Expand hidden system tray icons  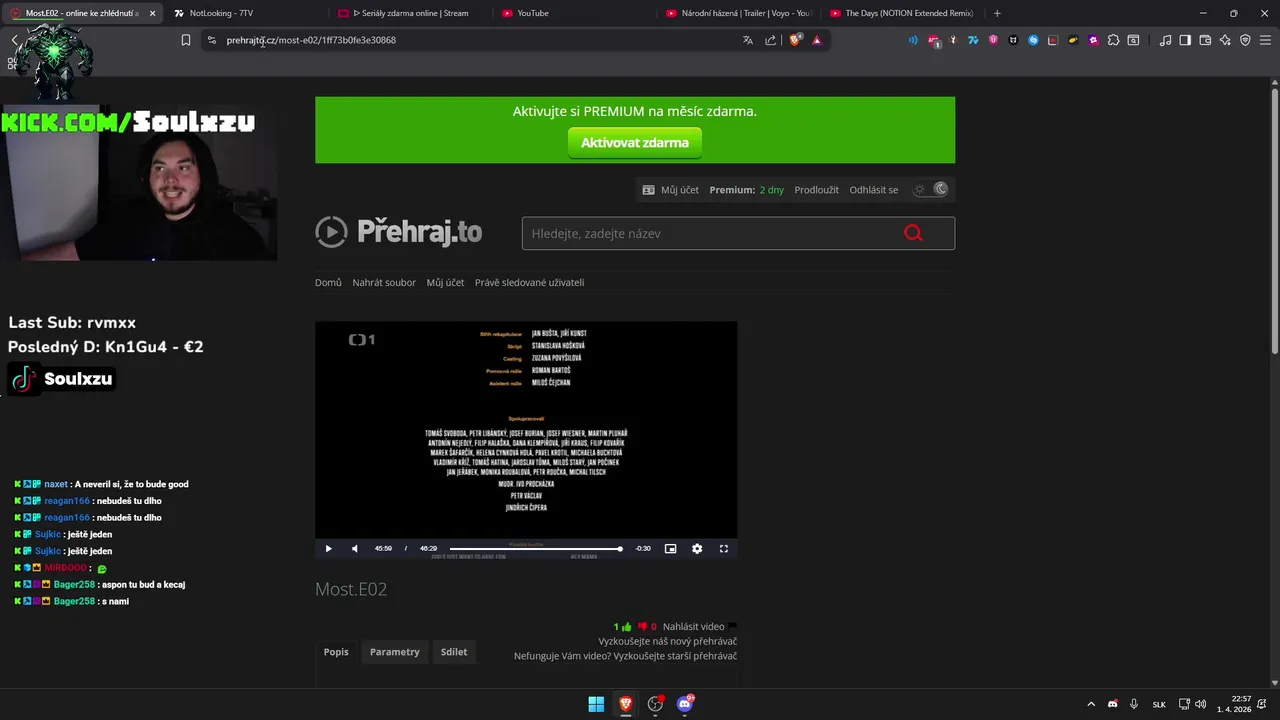click(1091, 704)
